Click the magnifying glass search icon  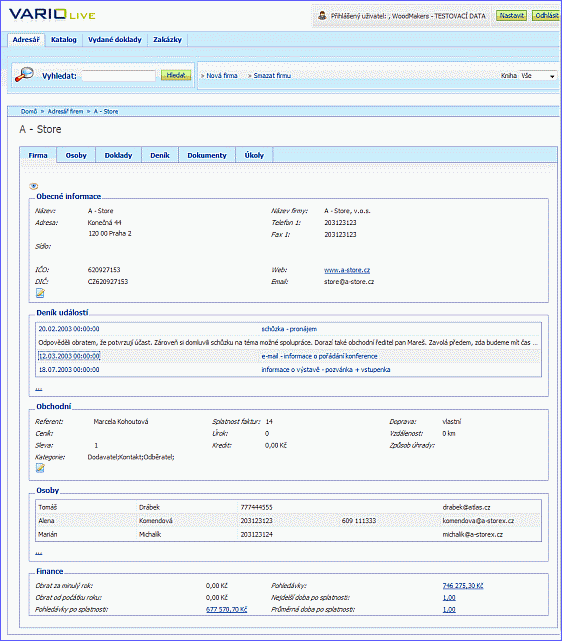tap(24, 74)
